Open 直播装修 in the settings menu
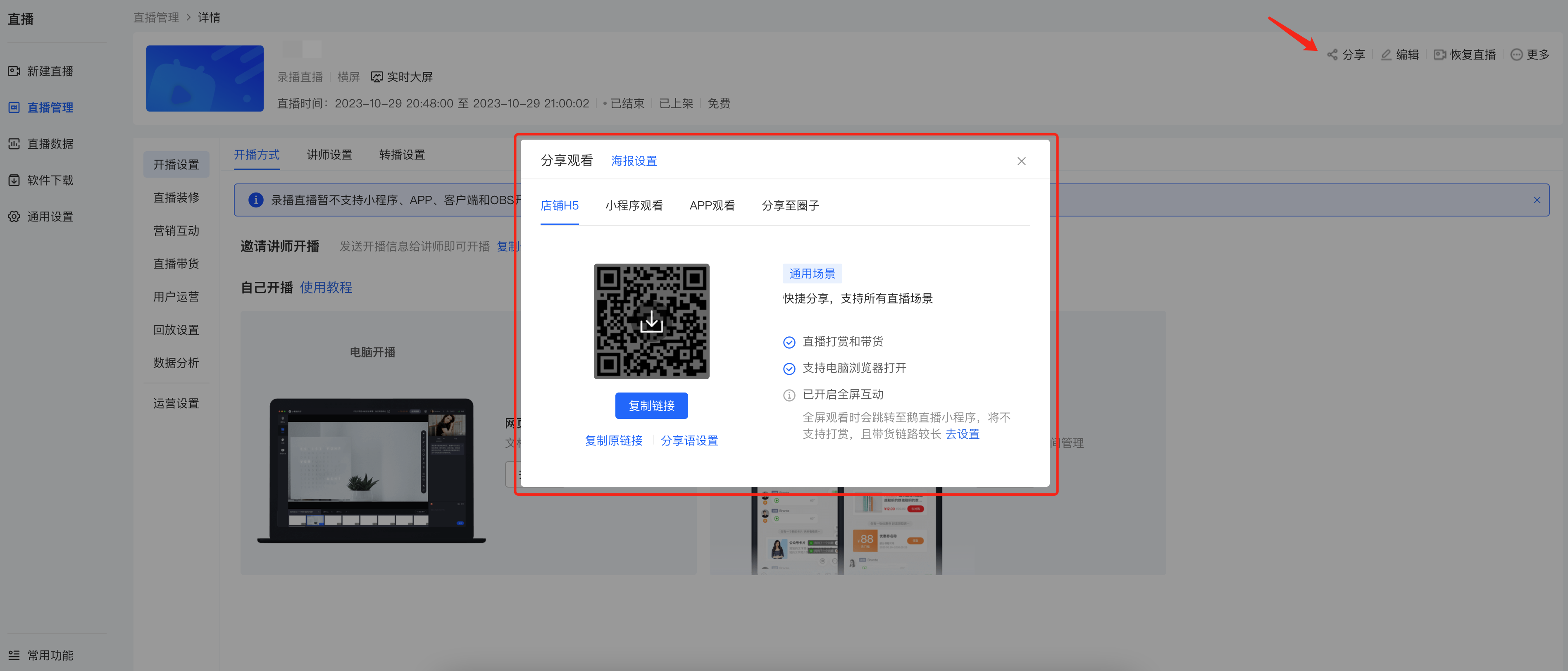 (x=176, y=198)
